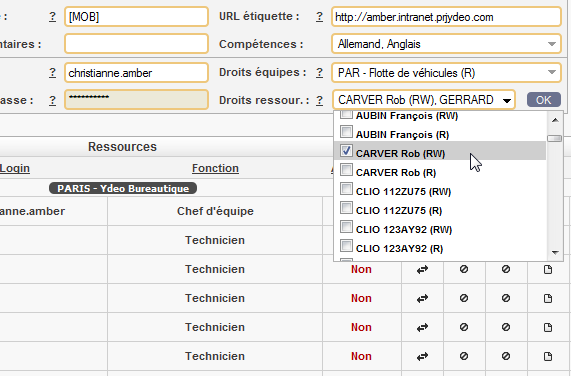The width and height of the screenshot is (571, 376).
Task: Open the help ? beside the [MOB] field
Action: pyautogui.click(x=52, y=17)
